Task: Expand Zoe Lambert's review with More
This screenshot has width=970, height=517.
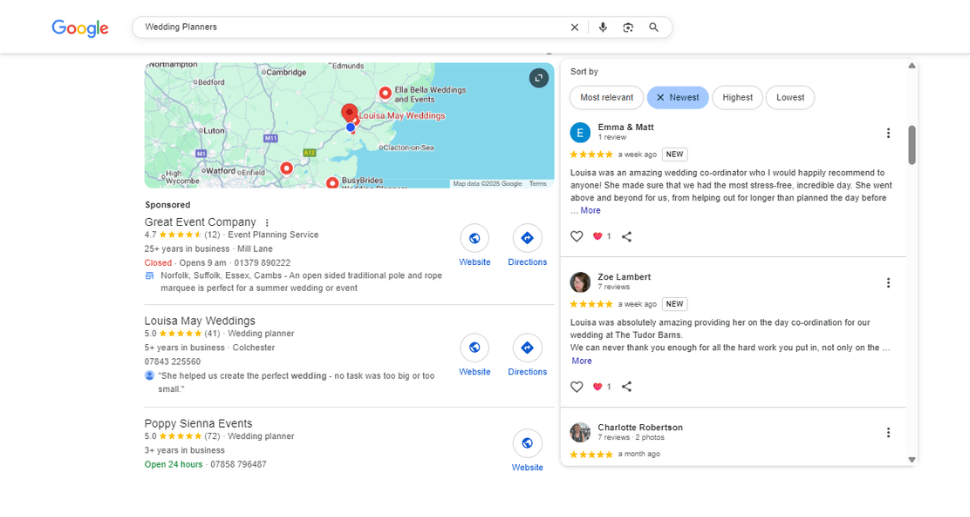Action: 582,361
